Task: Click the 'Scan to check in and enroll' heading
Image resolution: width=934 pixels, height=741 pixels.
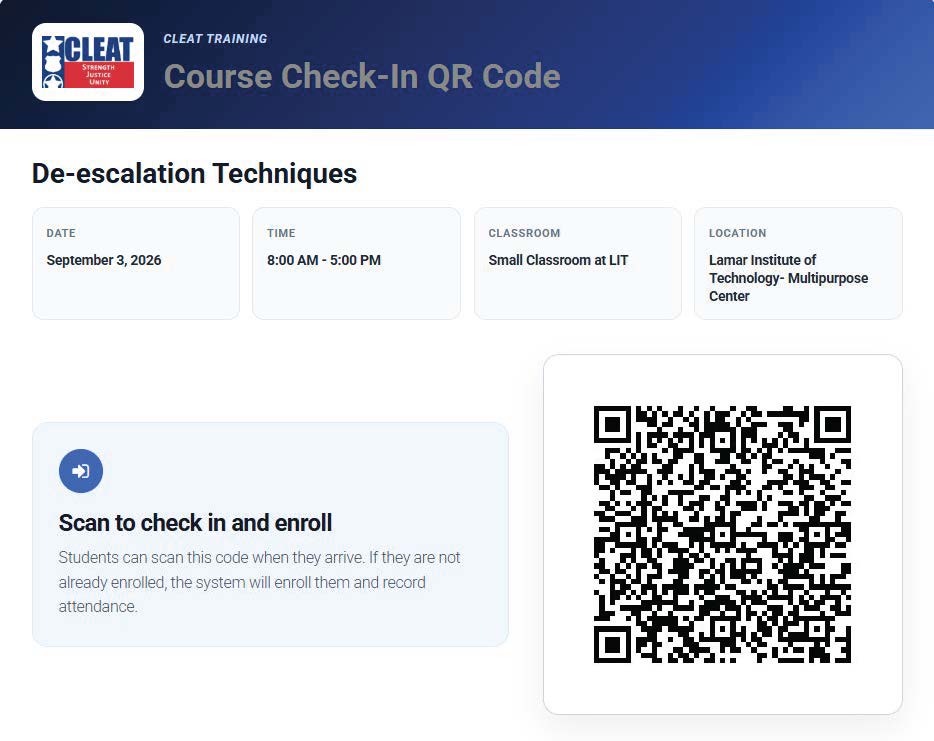Action: pos(195,523)
